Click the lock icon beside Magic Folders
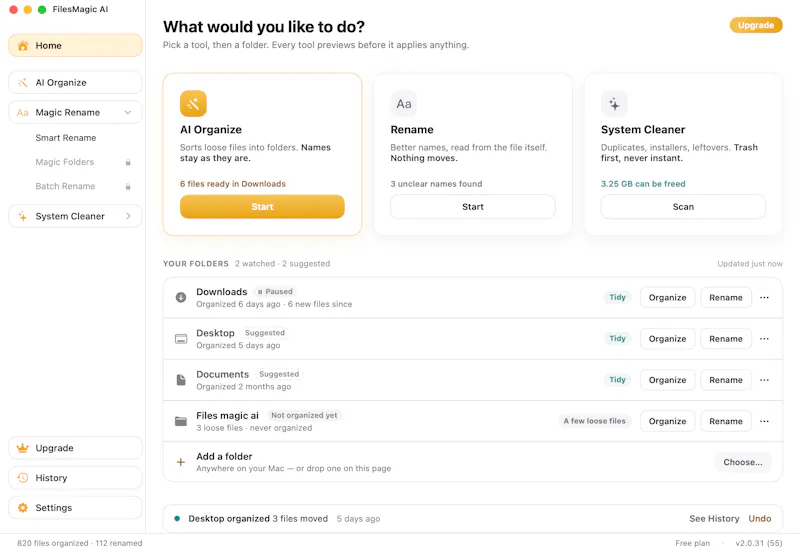This screenshot has height=553, width=800. coord(128,162)
